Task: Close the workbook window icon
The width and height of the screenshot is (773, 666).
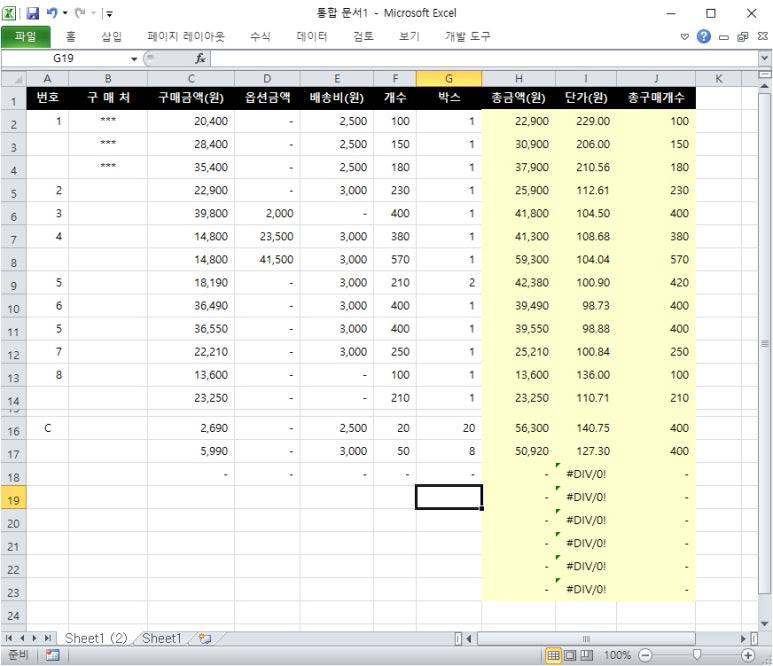Action: (x=762, y=36)
